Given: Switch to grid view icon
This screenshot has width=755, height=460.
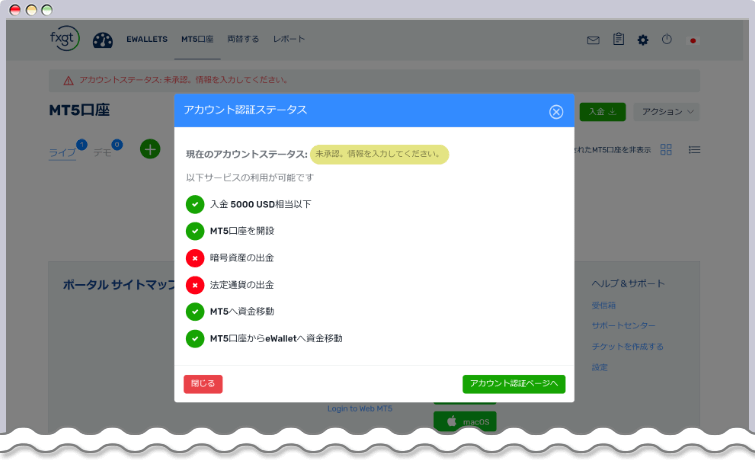Looking at the screenshot, I should 666,150.
